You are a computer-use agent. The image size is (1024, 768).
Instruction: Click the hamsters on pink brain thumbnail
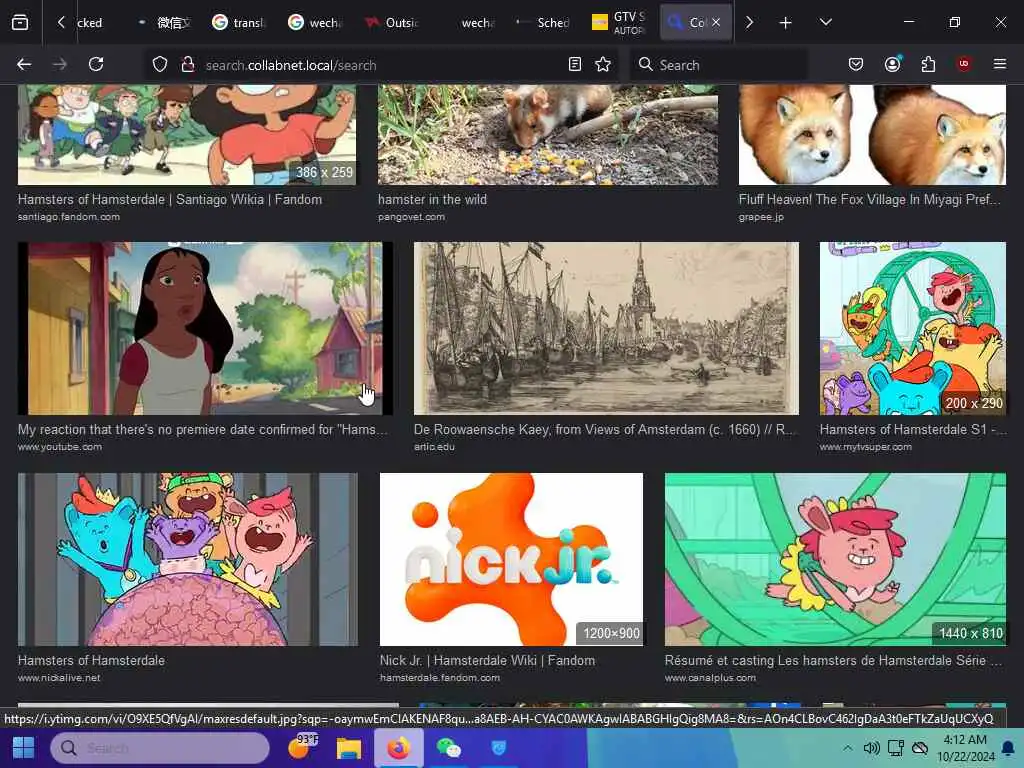188,560
